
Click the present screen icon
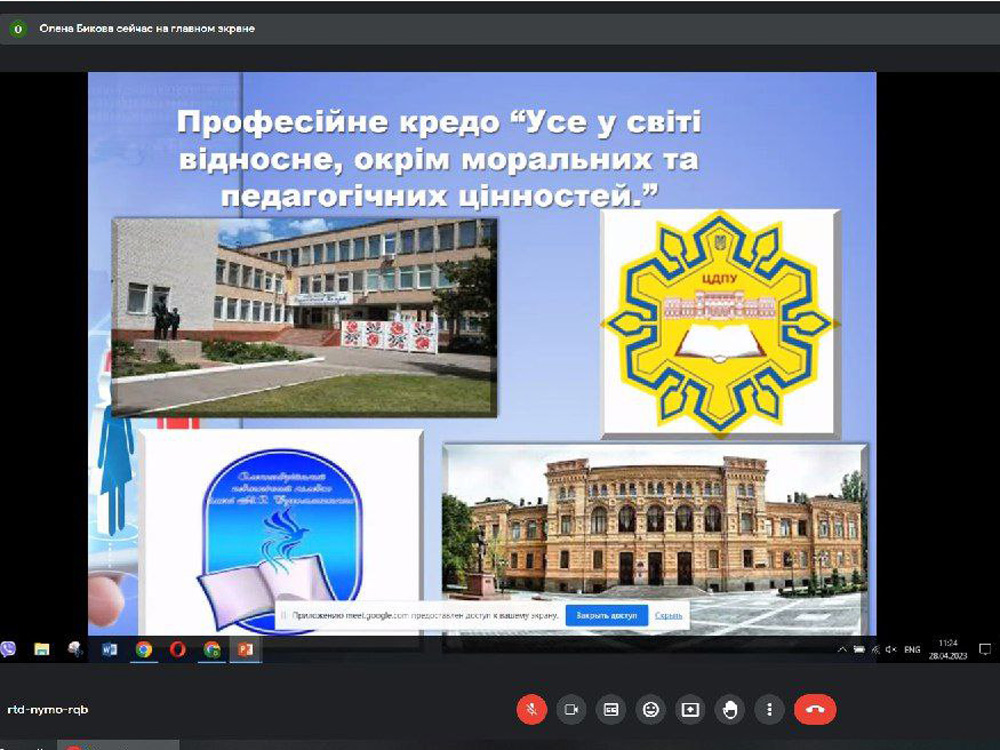pyautogui.click(x=690, y=709)
